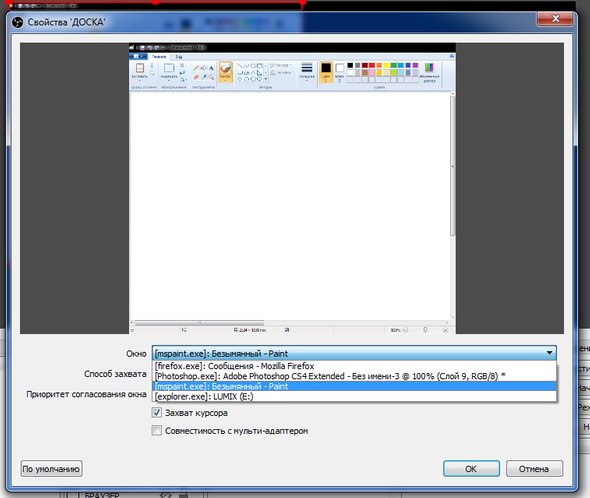The image size is (590, 498).
Task: Click the Paste clipboard icon in Paint preview
Action: pos(140,68)
